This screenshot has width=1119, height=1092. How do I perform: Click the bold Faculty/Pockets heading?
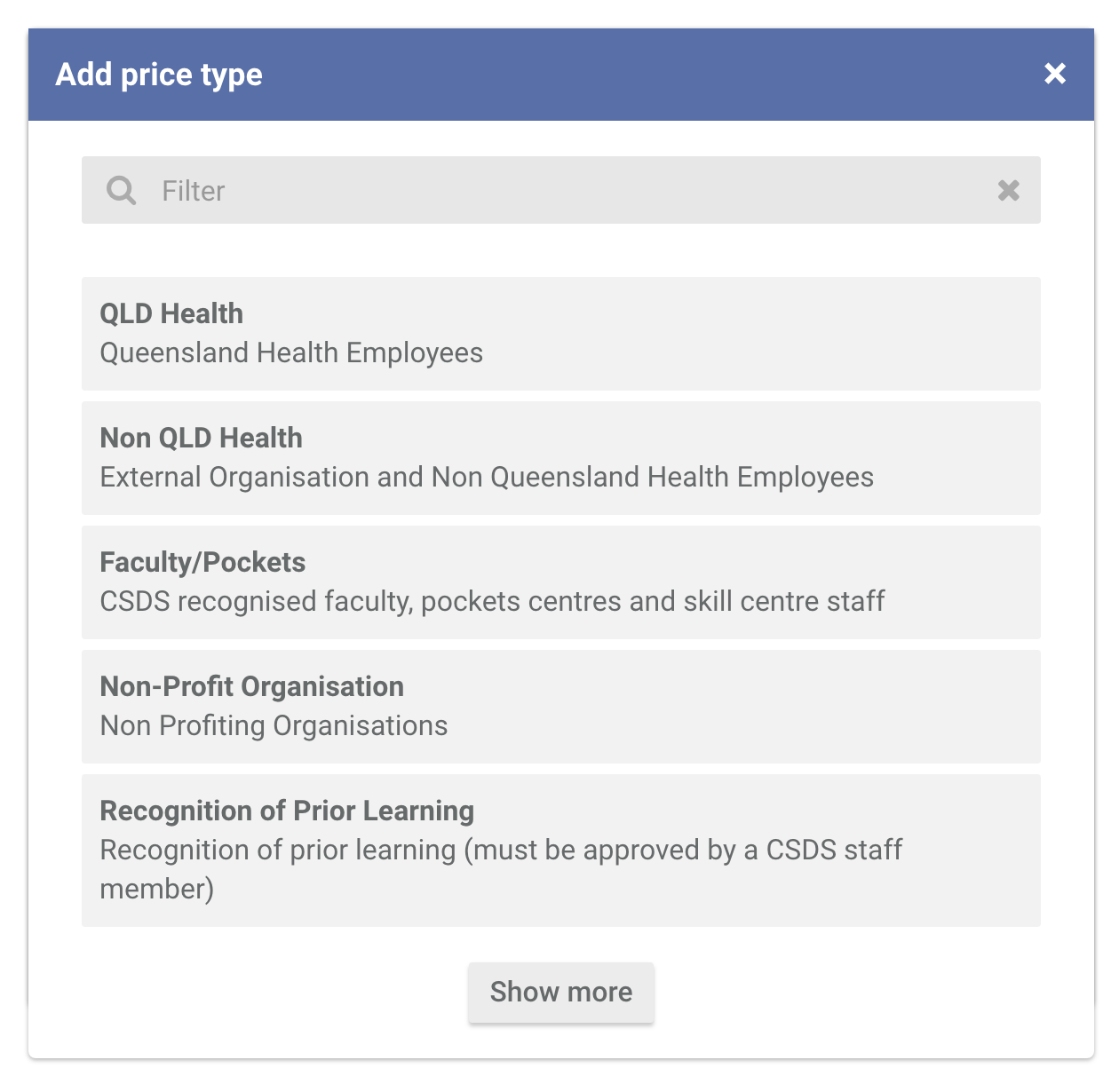[x=202, y=562]
